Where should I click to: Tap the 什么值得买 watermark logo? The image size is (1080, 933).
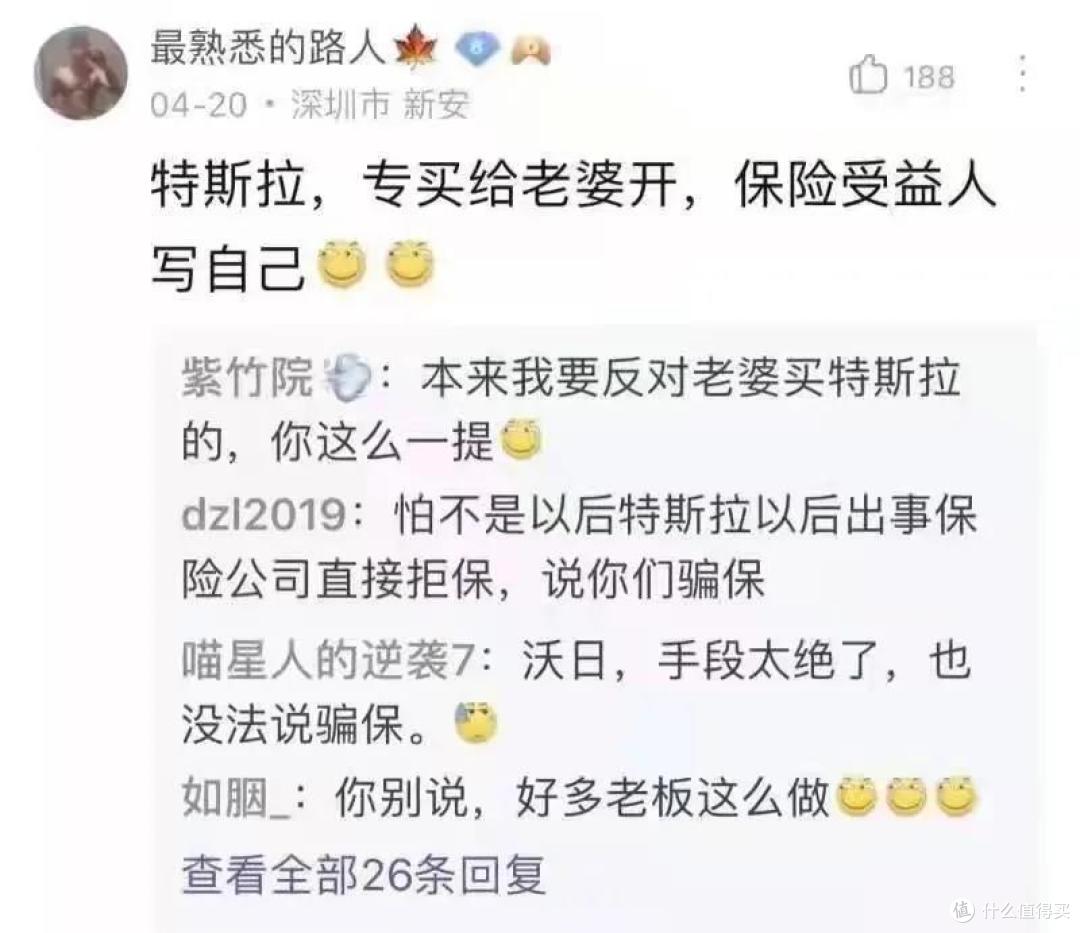click(1012, 910)
